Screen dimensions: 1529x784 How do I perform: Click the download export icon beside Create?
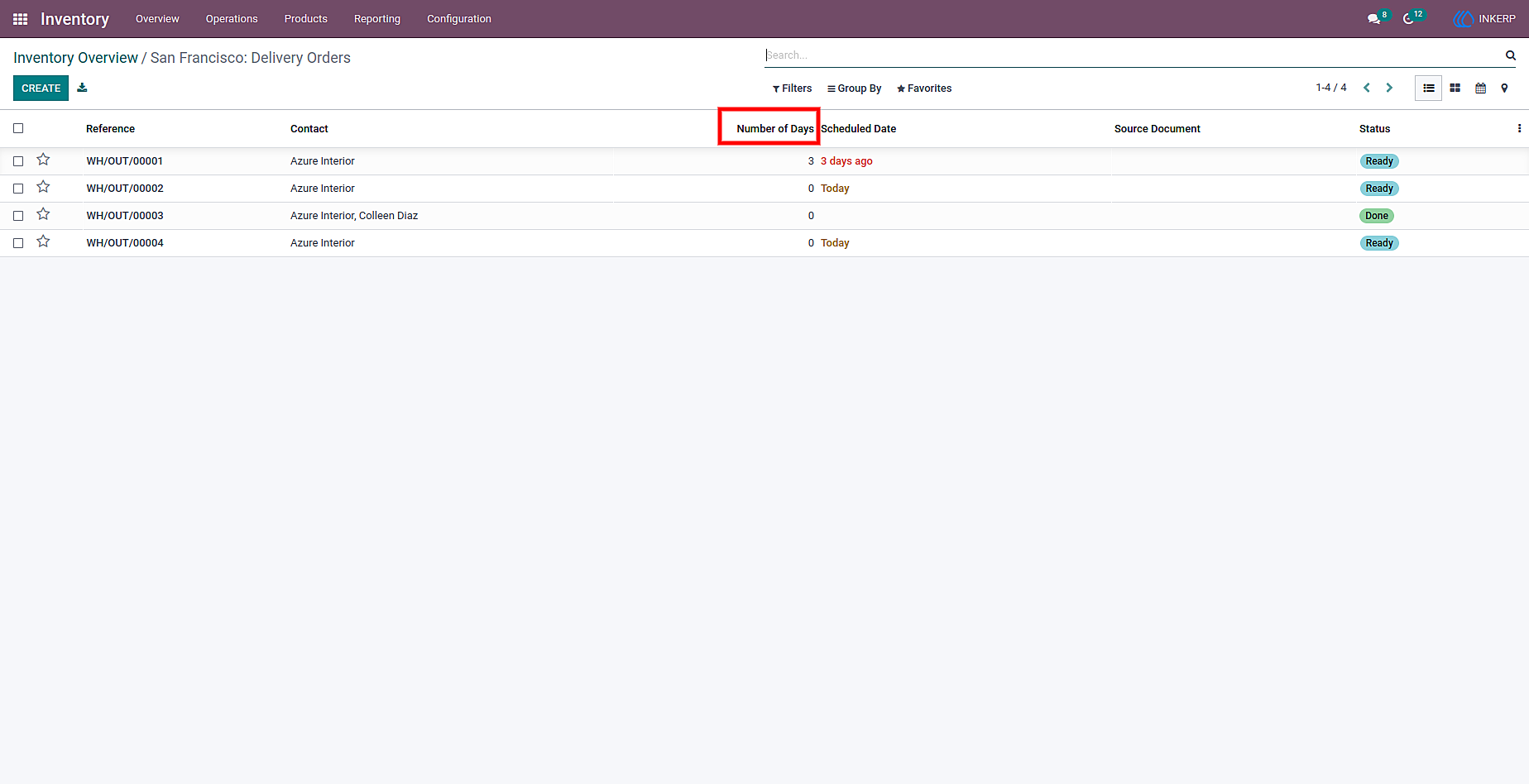(82, 88)
